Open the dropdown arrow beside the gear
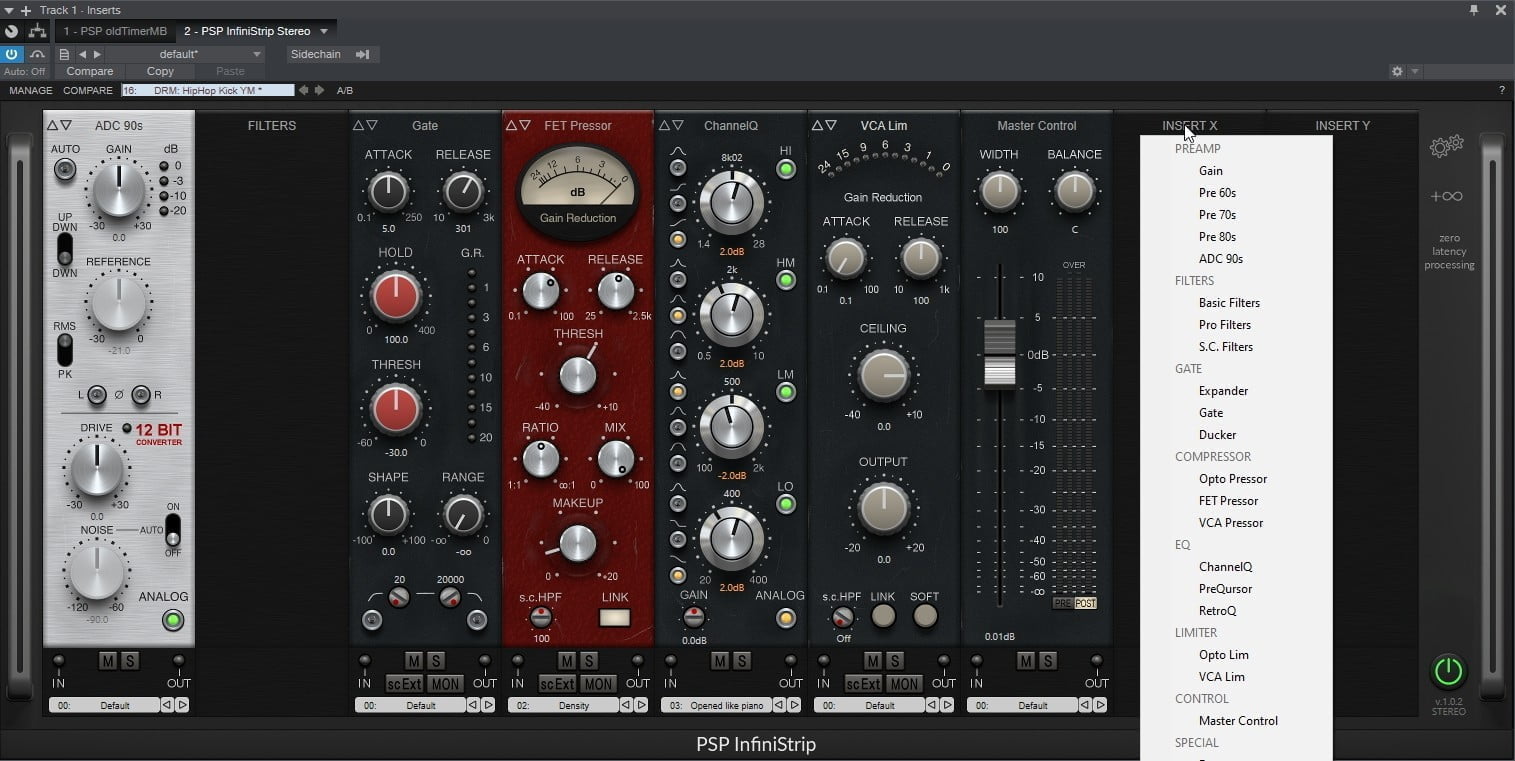 (x=1414, y=72)
